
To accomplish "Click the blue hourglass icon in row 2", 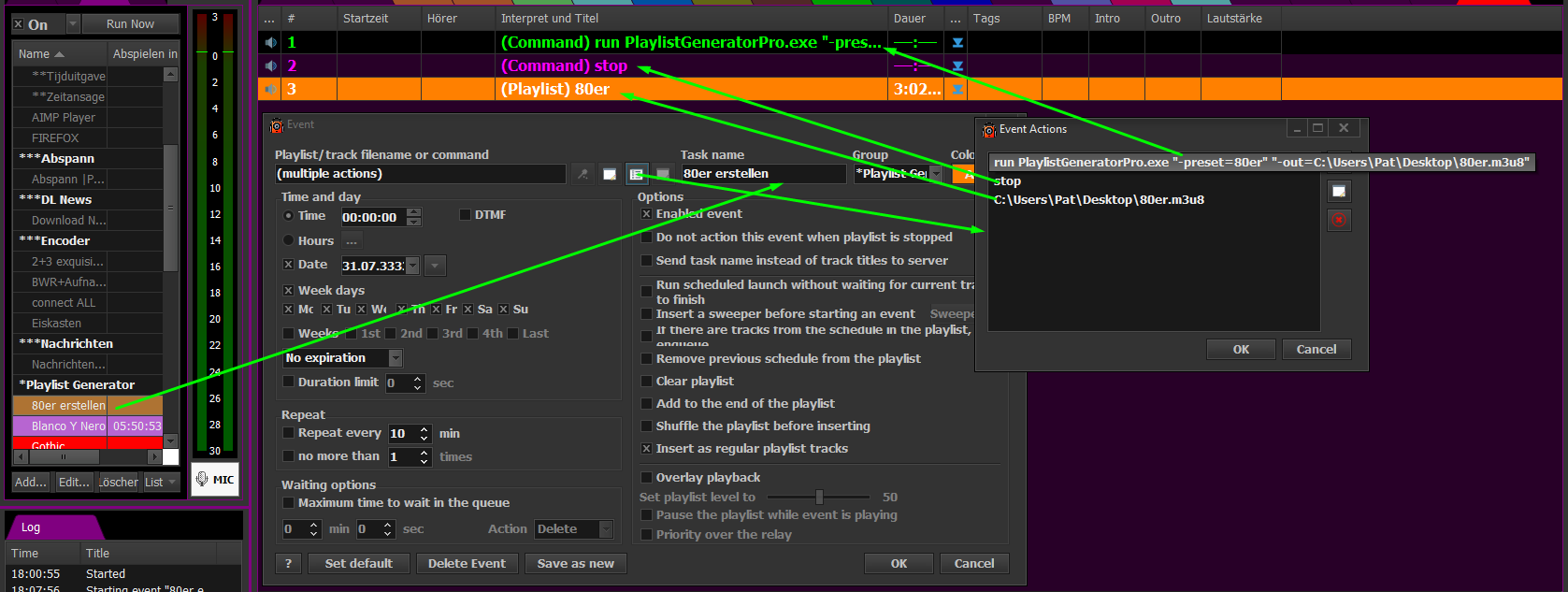I will (x=957, y=65).
